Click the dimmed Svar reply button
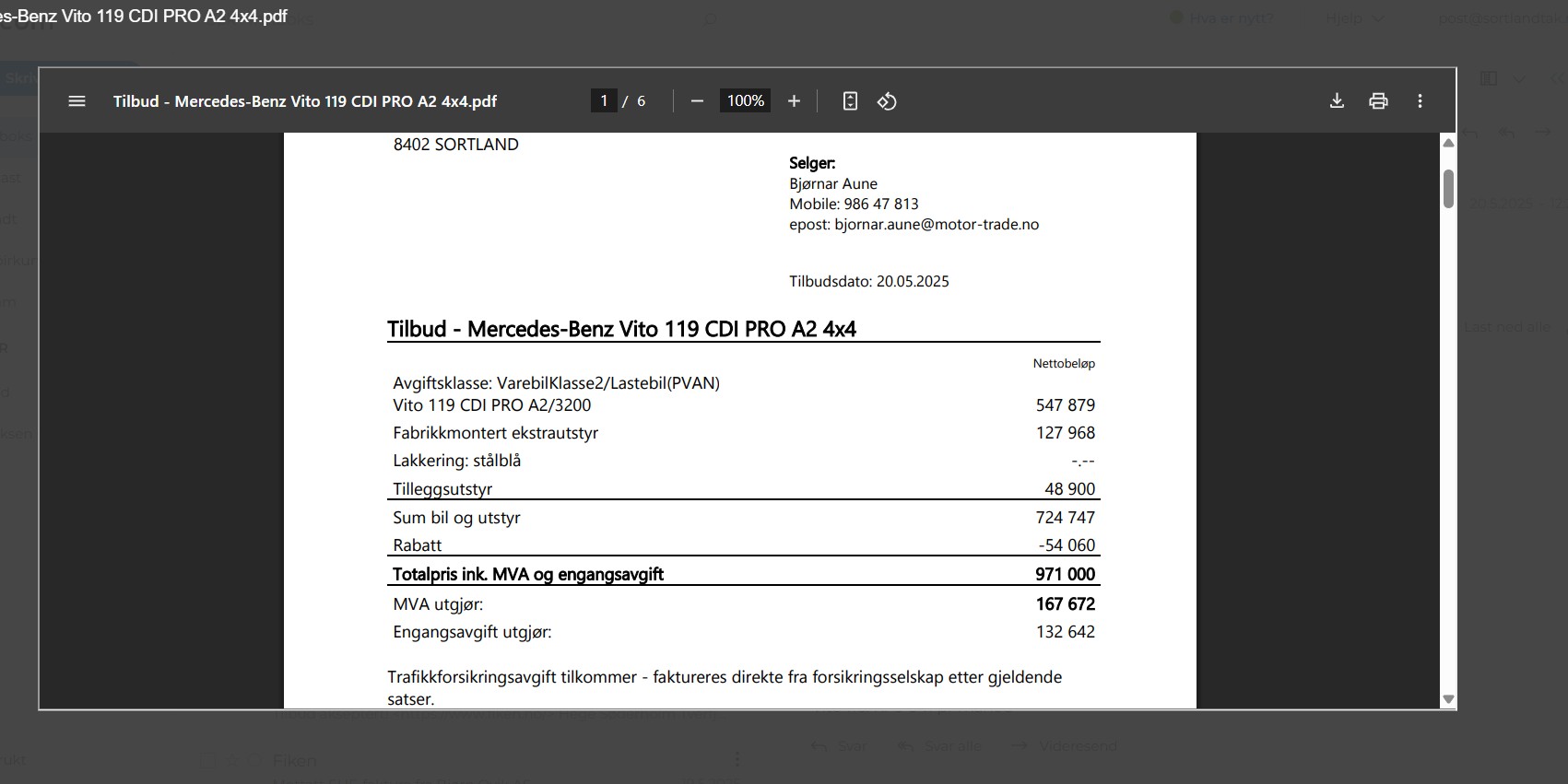This screenshot has width=1568, height=784. pyautogui.click(x=840, y=746)
